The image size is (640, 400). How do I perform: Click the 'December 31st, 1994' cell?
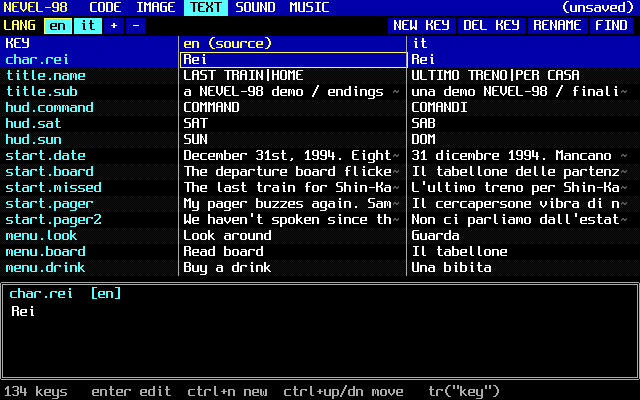(x=293, y=156)
